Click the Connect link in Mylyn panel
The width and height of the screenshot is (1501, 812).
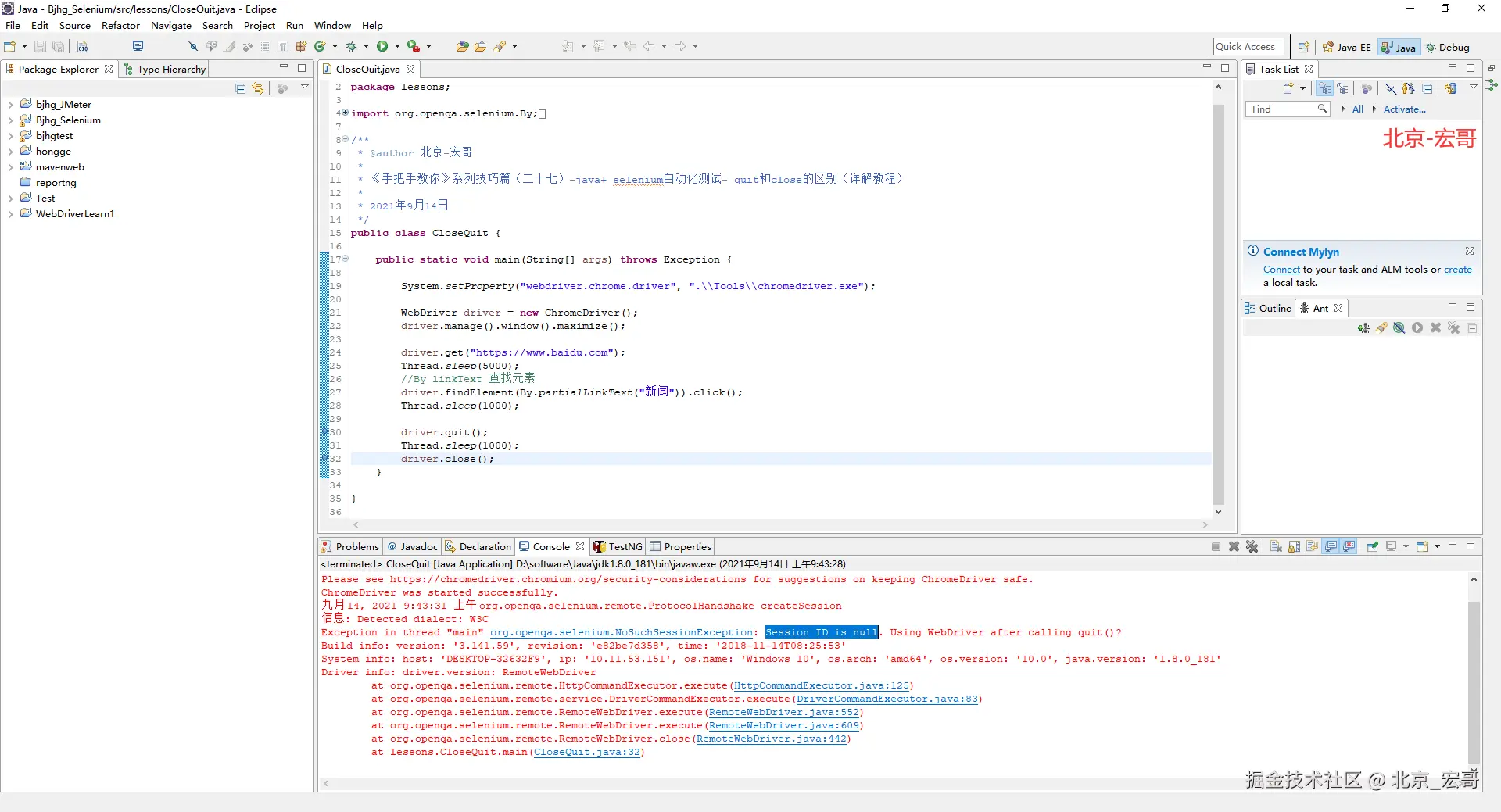tap(1281, 270)
